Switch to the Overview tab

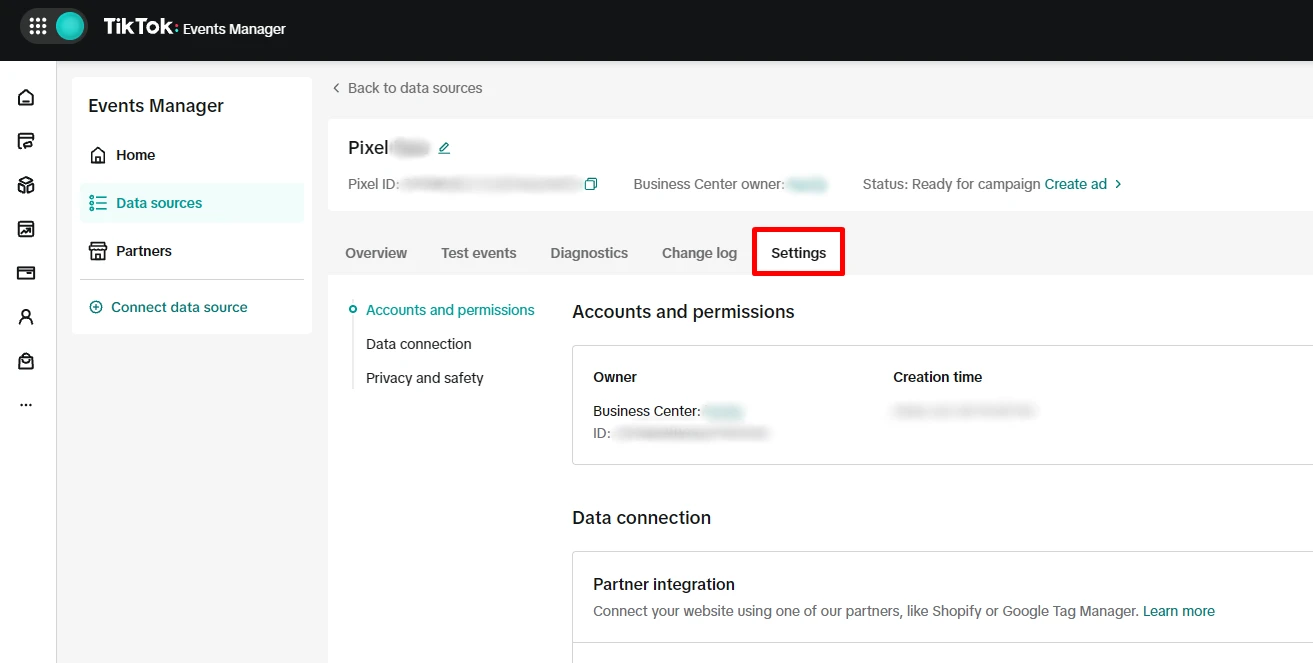376,253
